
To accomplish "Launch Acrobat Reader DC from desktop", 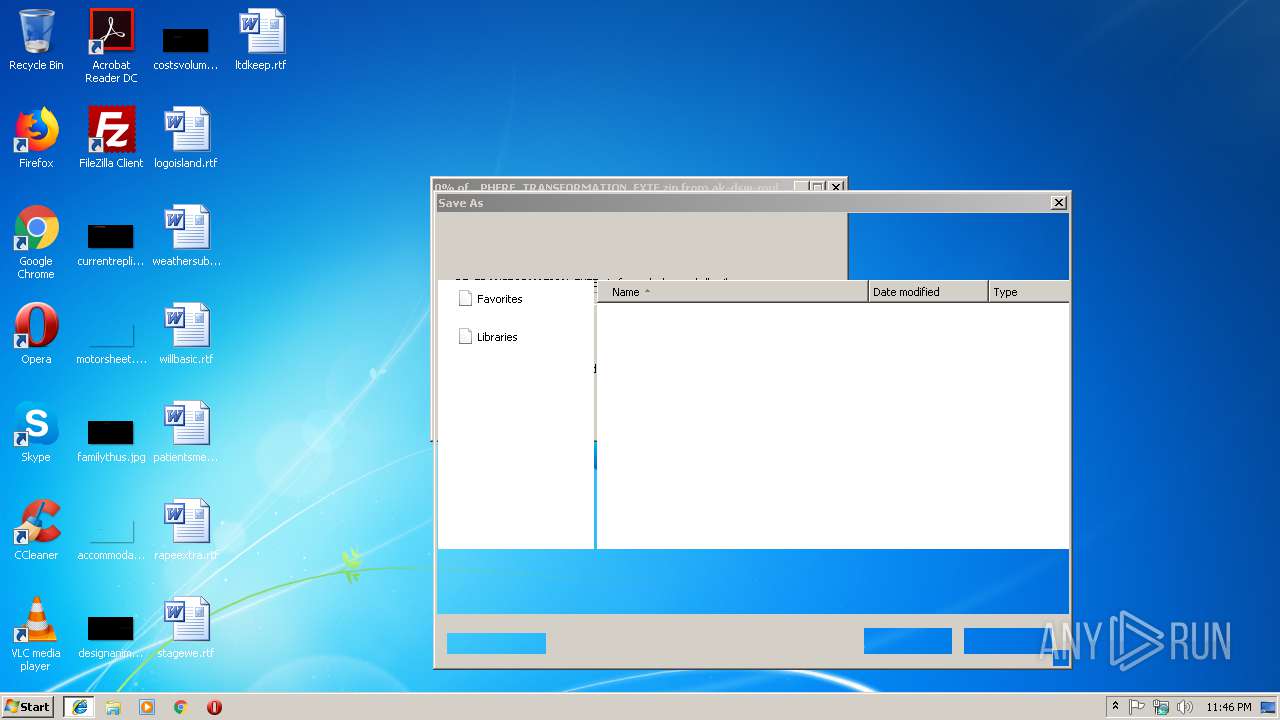I will coord(111,46).
